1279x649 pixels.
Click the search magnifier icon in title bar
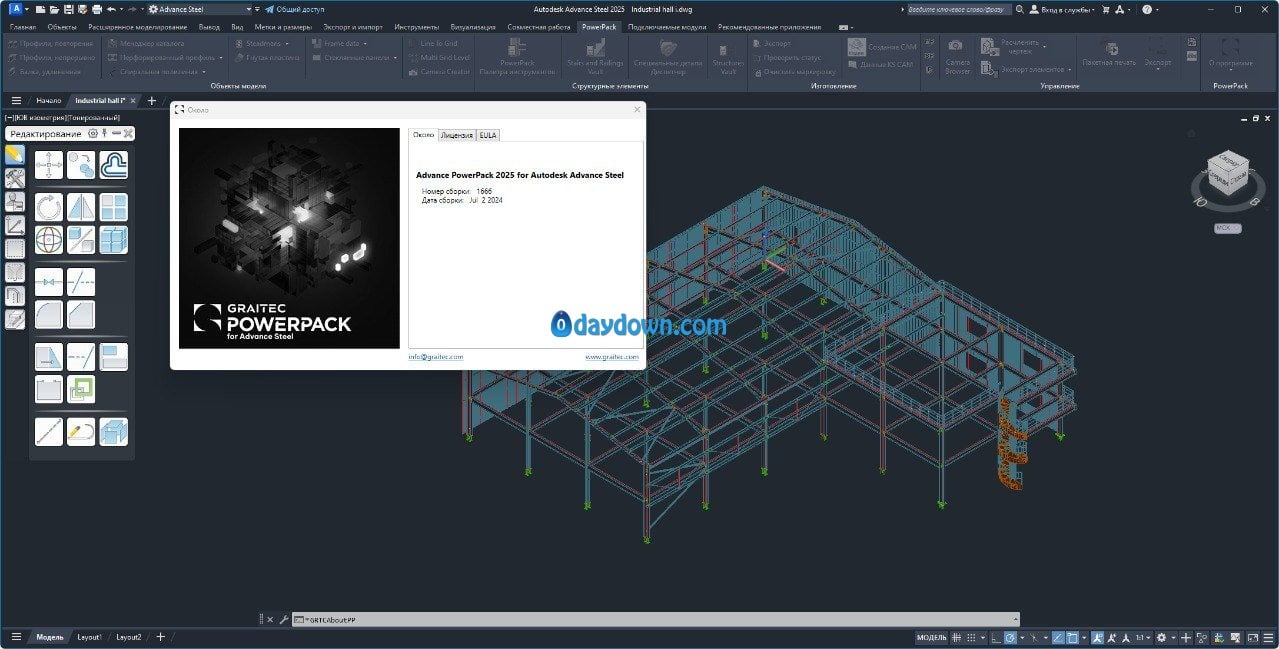tap(1019, 9)
